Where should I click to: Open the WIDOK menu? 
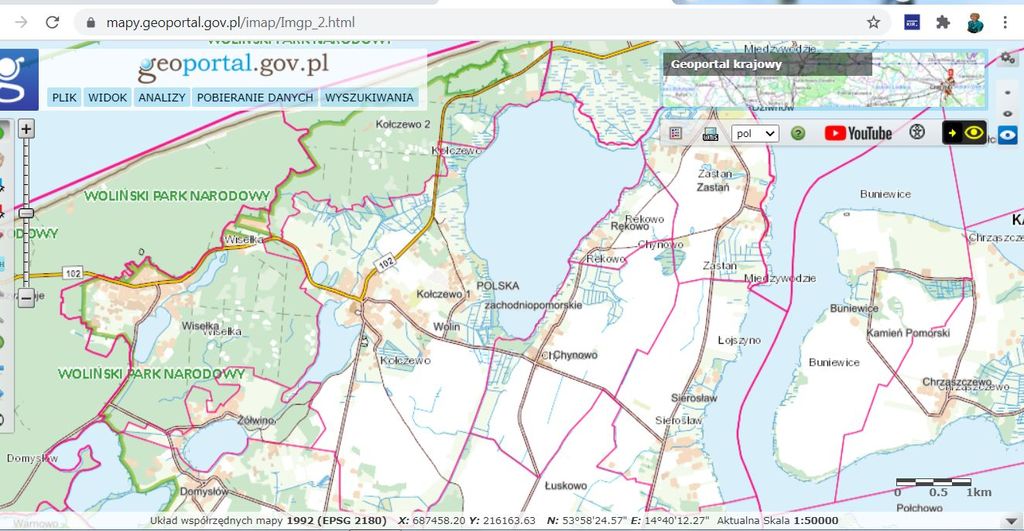click(x=107, y=98)
